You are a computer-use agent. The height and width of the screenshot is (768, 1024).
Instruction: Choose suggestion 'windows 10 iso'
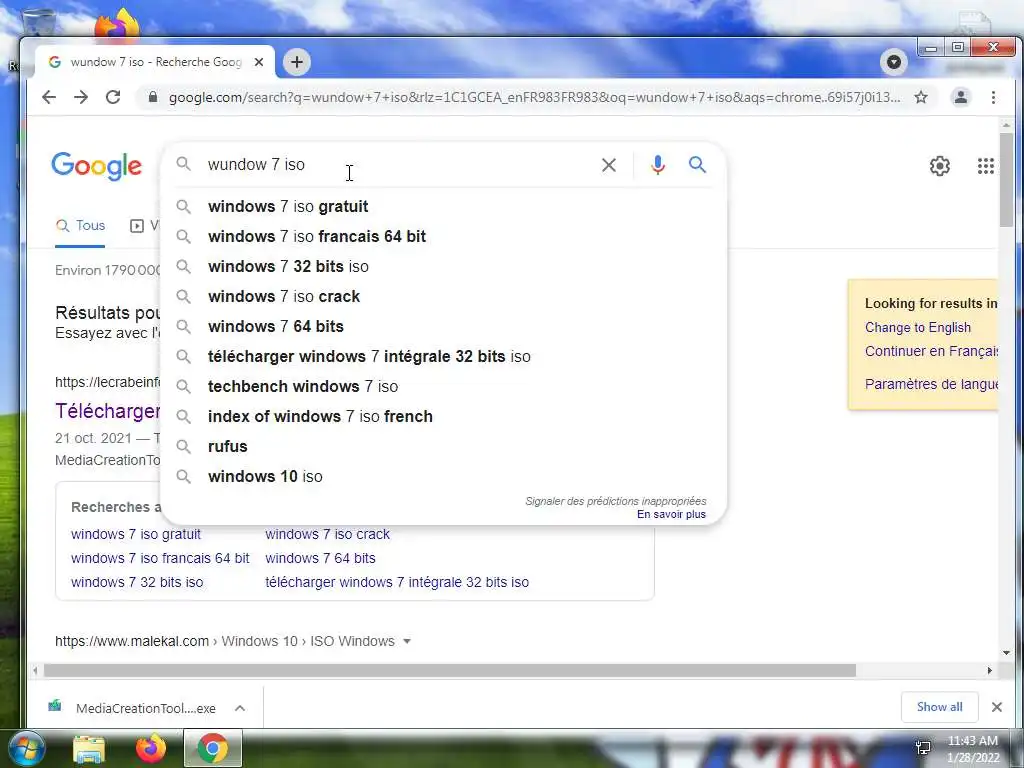[x=443, y=477]
